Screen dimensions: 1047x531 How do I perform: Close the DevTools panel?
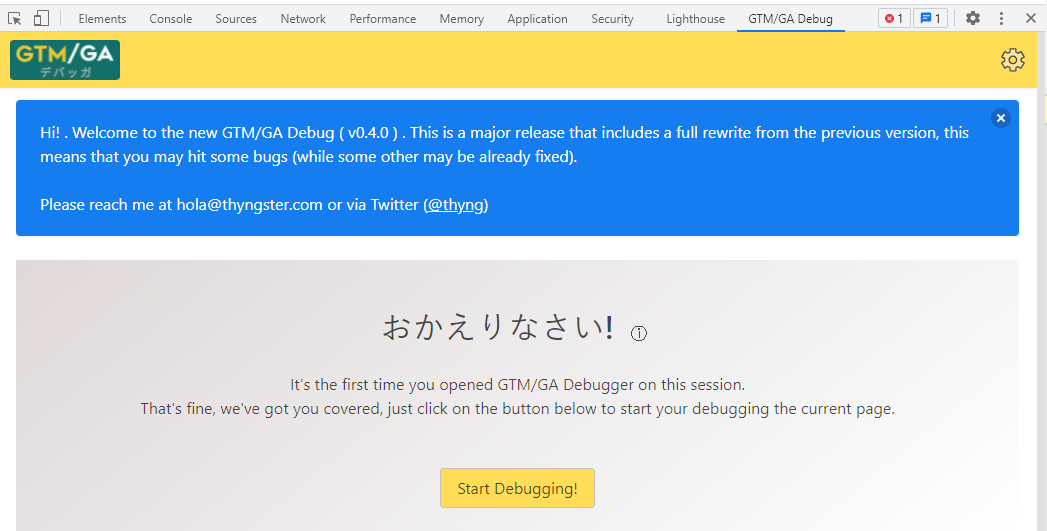click(x=1030, y=19)
